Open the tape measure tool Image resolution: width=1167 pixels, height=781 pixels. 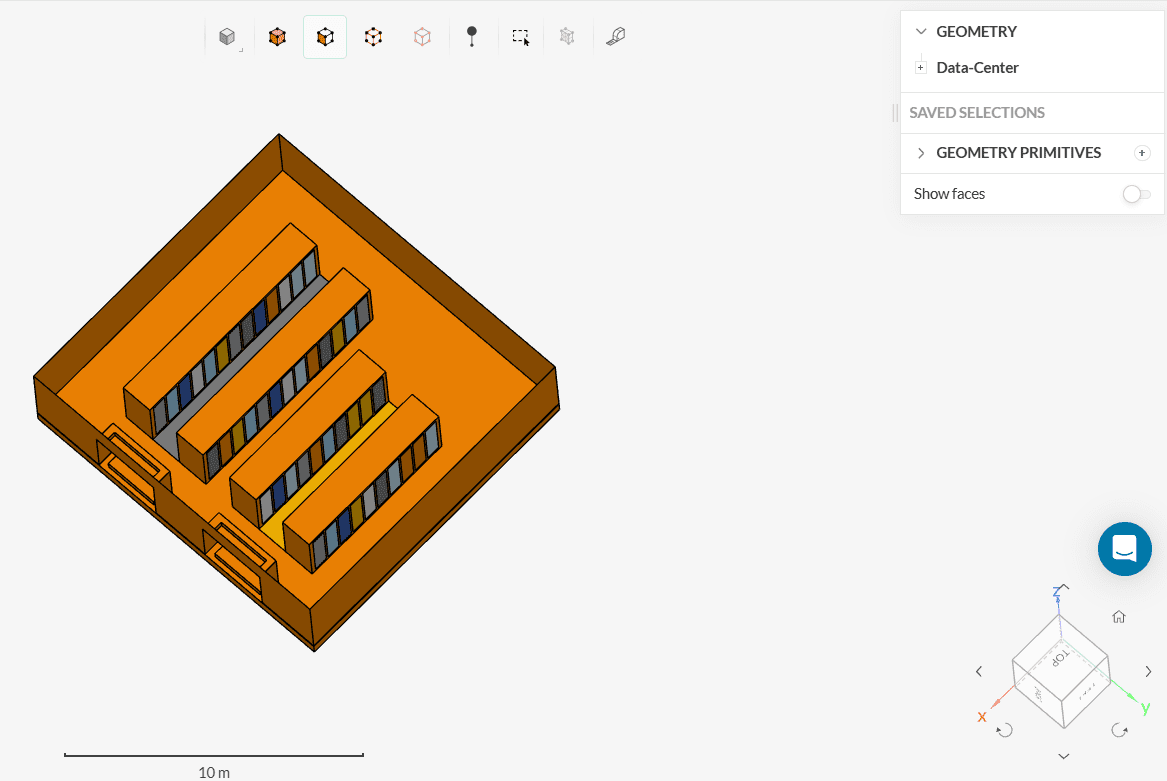point(616,37)
